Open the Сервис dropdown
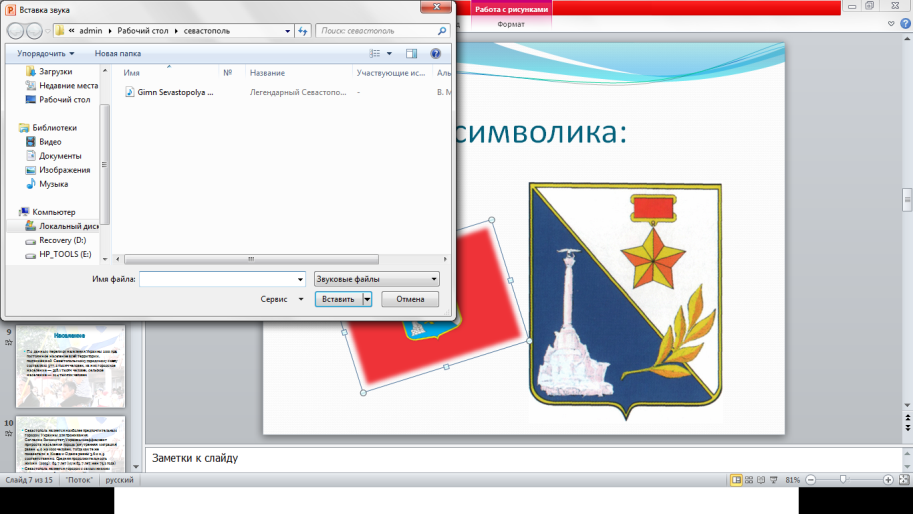This screenshot has width=913, height=514. click(282, 299)
